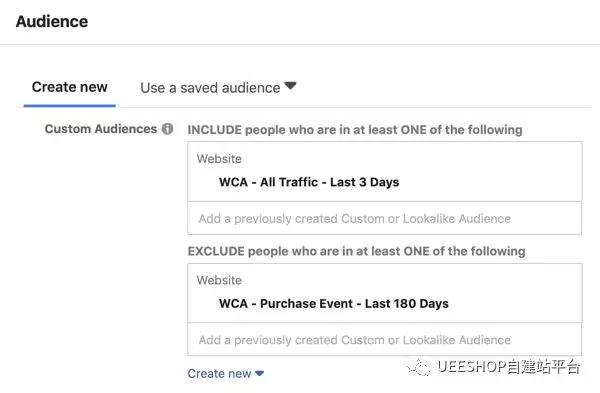Click the UEESHOP watermark text
The image size is (600, 393).
509,367
